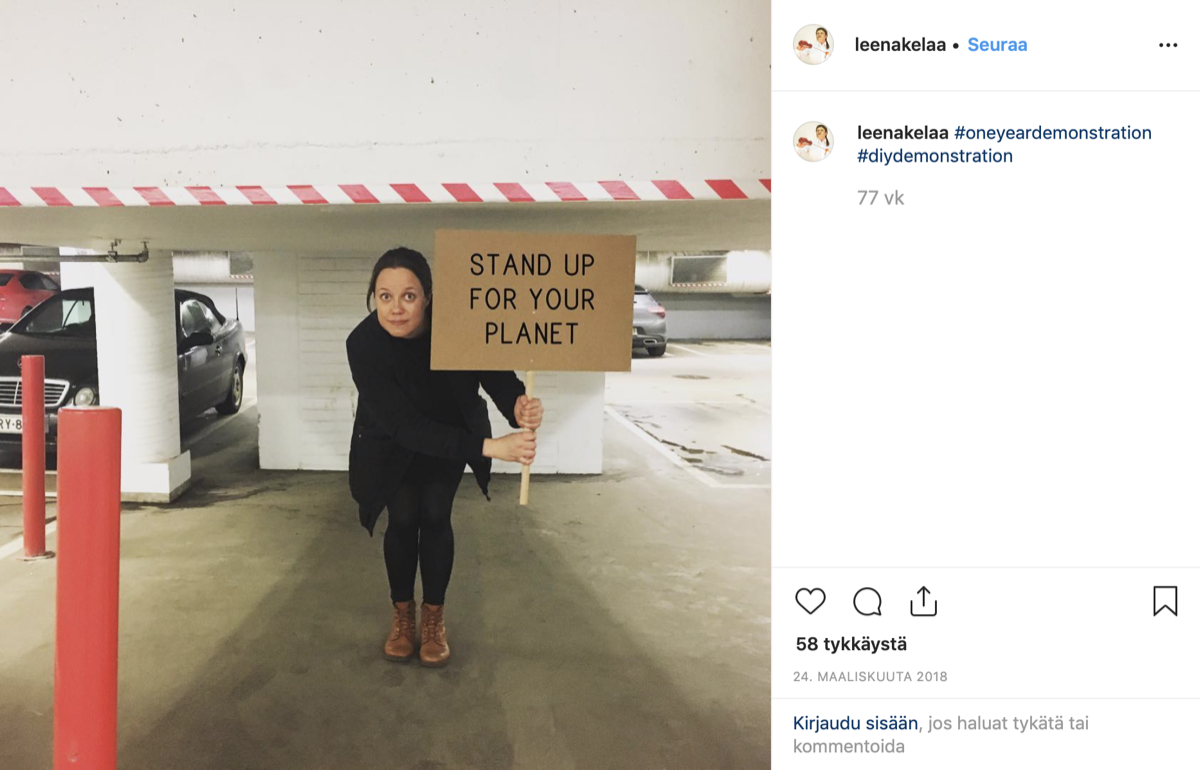Like the post with the heart icon

point(810,601)
